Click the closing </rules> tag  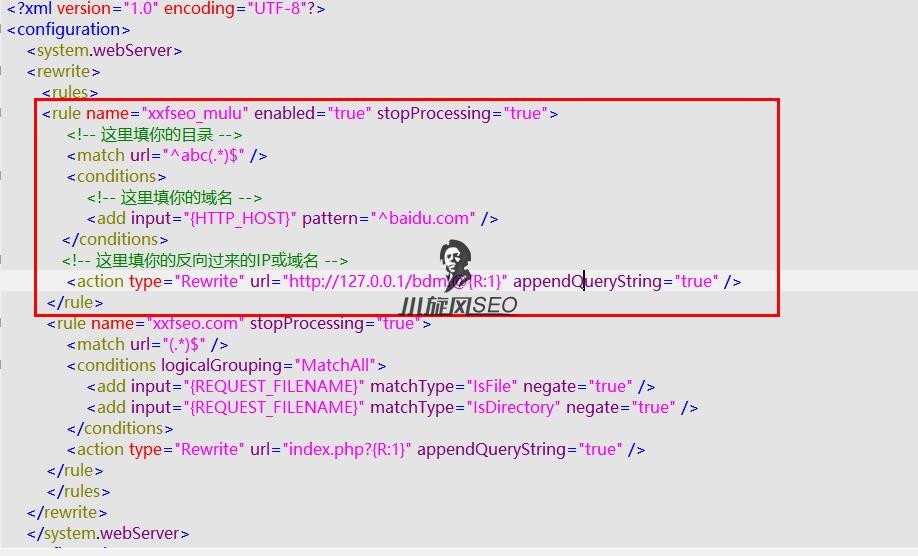(x=78, y=492)
